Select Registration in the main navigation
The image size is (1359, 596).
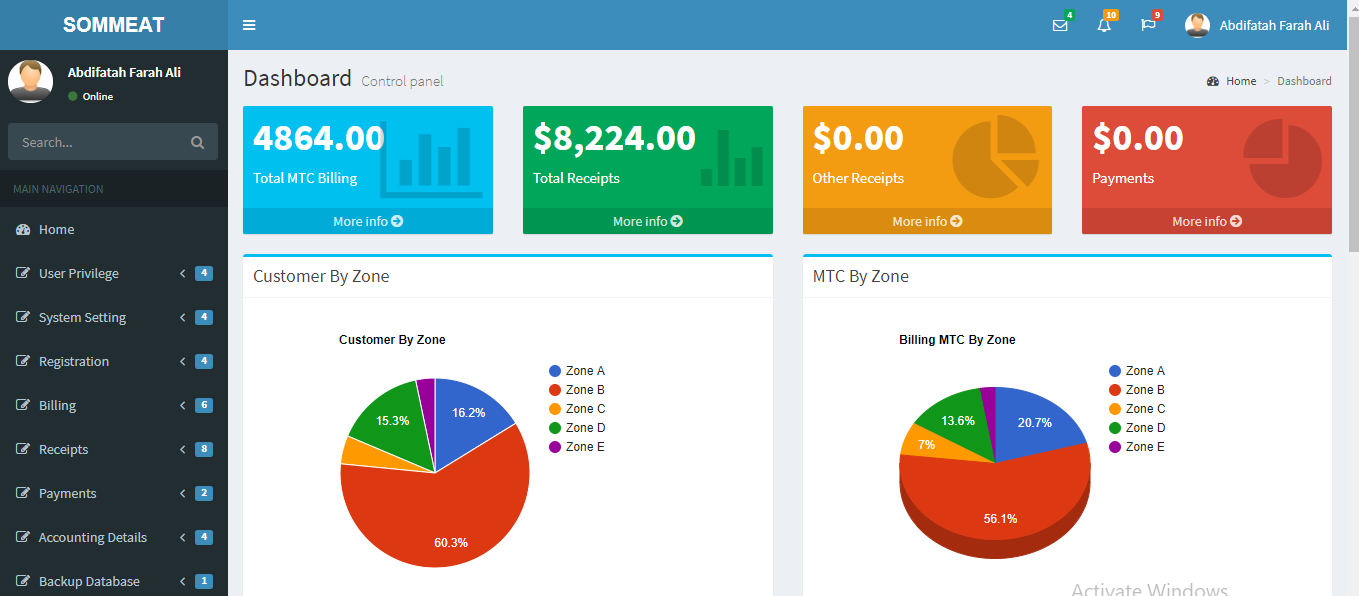(73, 362)
